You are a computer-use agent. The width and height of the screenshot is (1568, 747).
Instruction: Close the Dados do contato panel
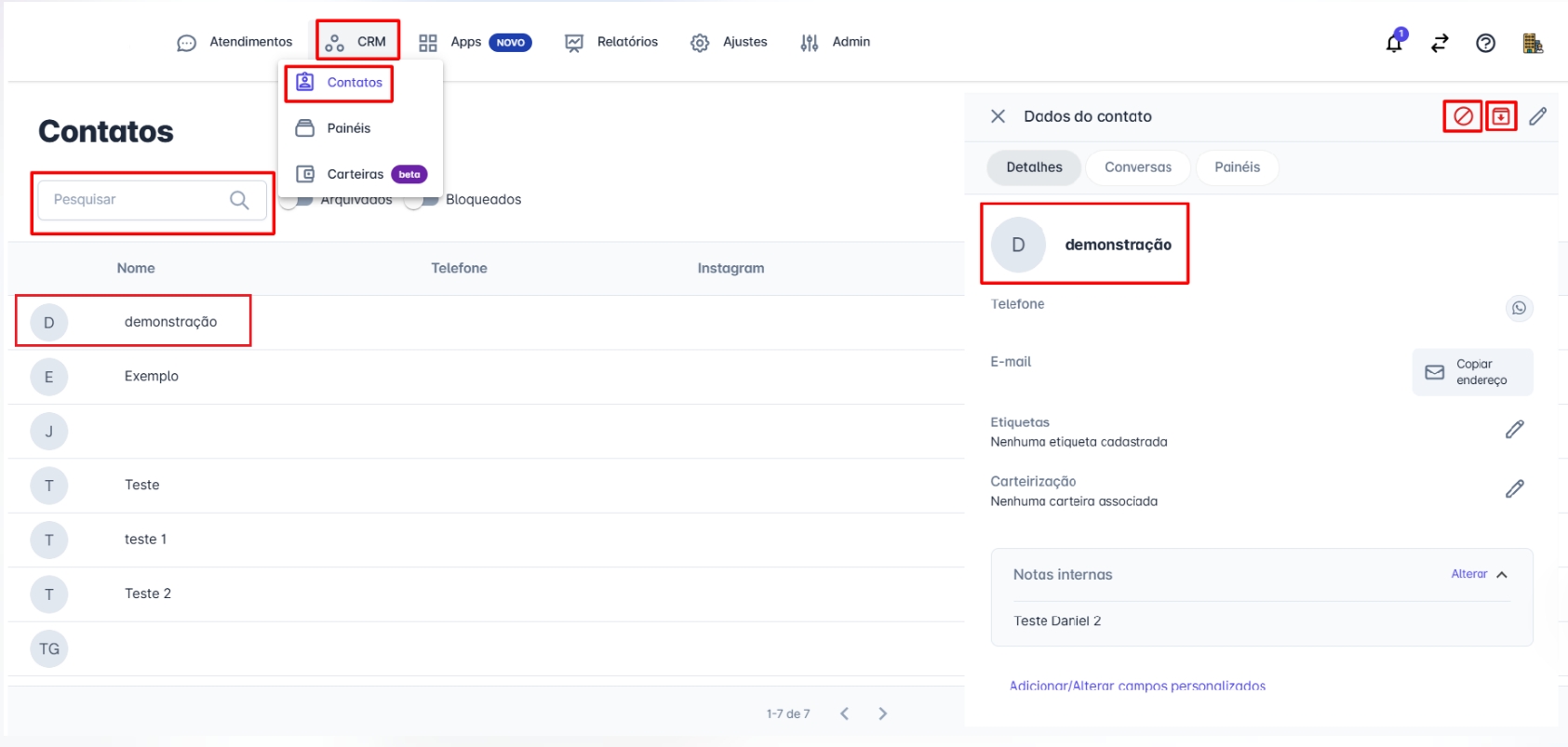[x=998, y=116]
